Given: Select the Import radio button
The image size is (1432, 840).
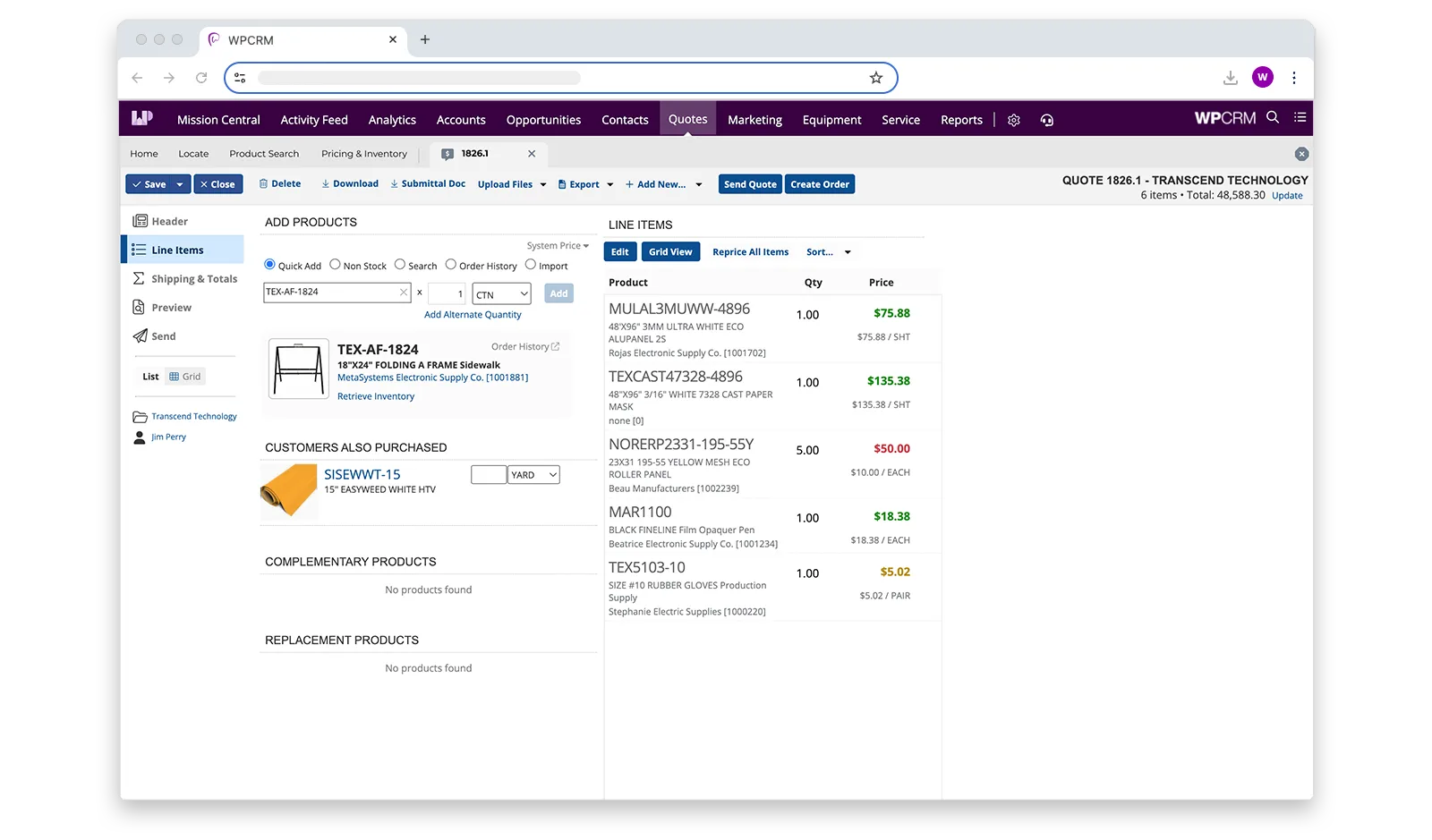Looking at the screenshot, I should (x=531, y=265).
